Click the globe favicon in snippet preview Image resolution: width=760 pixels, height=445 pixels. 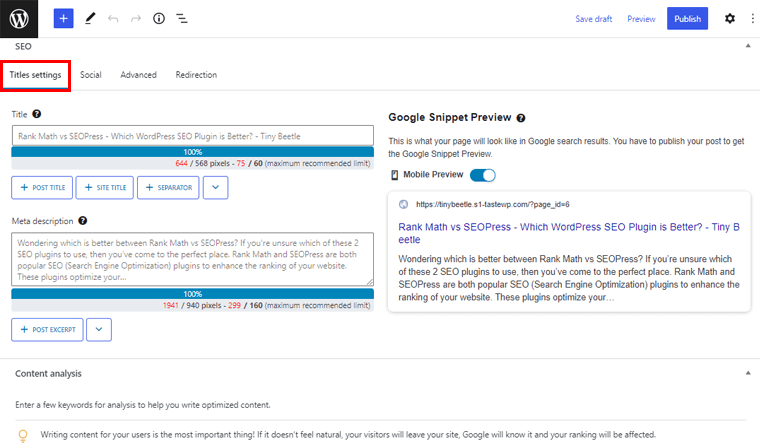(403, 204)
